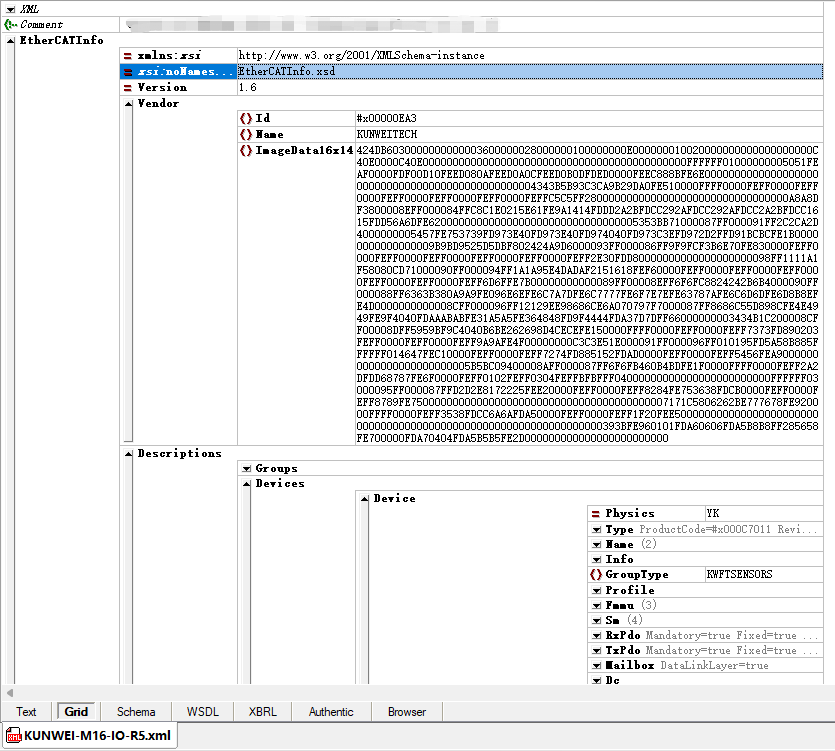835x751 pixels.
Task: Click the horizontal scrollbar left arrow
Action: point(9,693)
